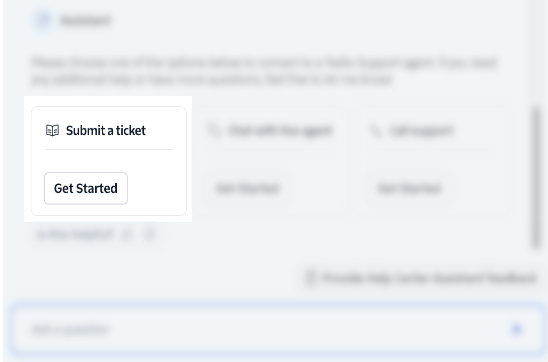Screen dimensions: 548x362
Task: Click Get Started under Call support
Action: coord(409,188)
